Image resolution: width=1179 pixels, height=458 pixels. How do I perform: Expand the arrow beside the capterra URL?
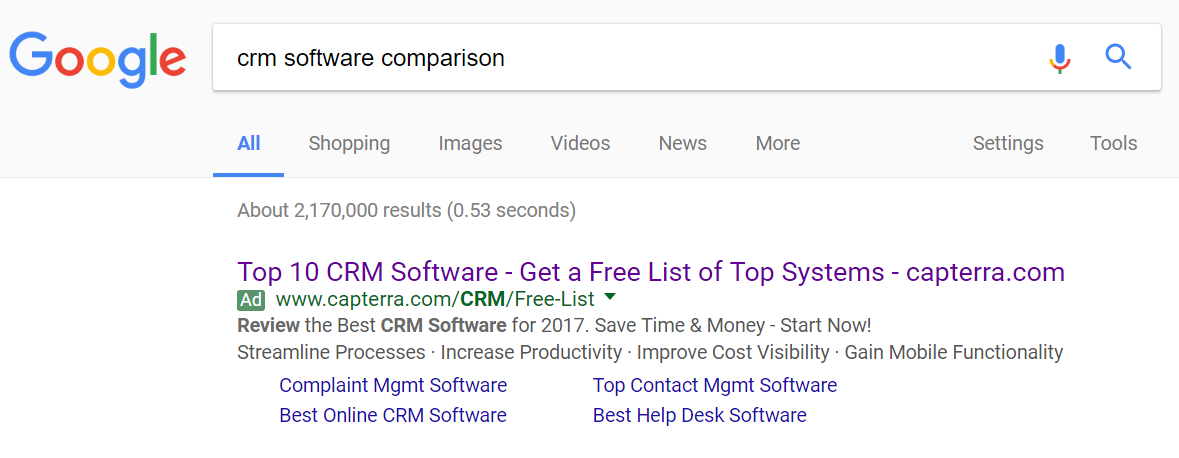point(610,298)
